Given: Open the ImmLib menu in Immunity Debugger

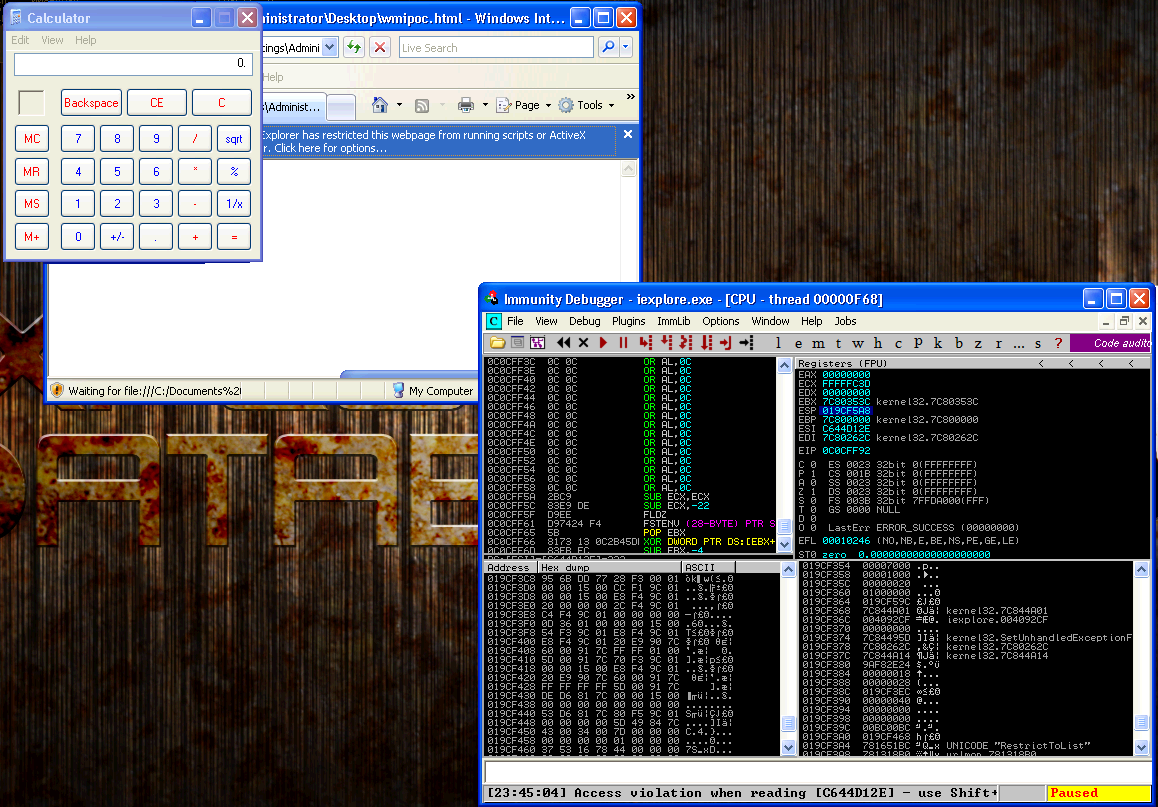Looking at the screenshot, I should pyautogui.click(x=674, y=321).
